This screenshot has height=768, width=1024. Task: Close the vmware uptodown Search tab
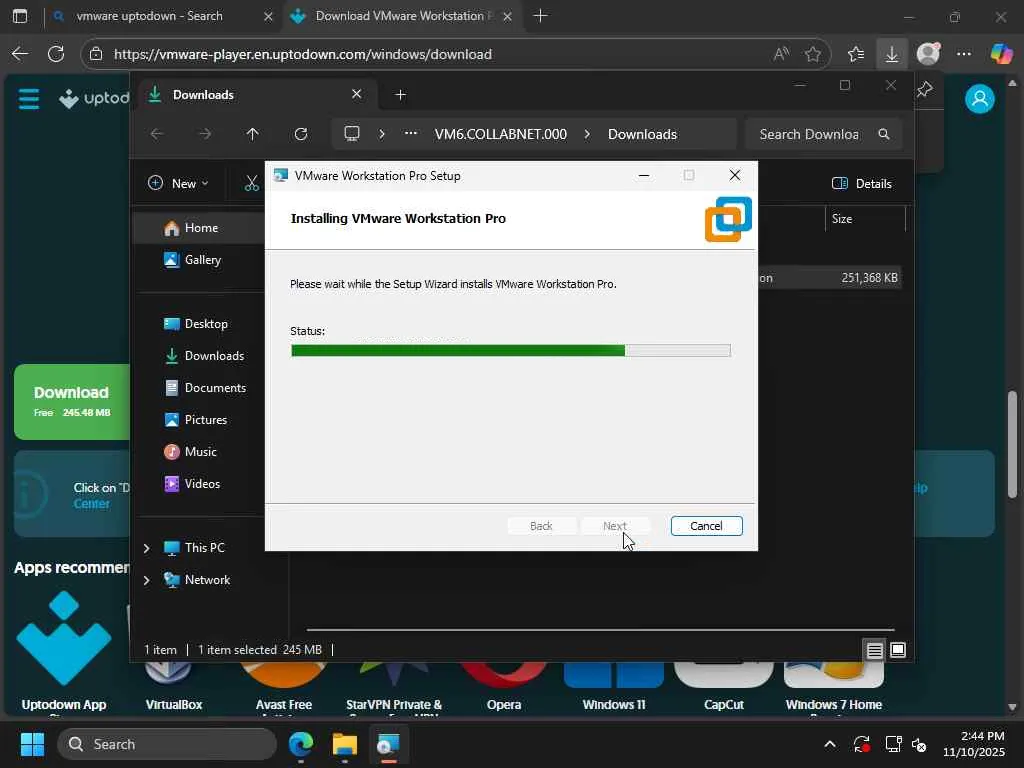pyautogui.click(x=268, y=16)
